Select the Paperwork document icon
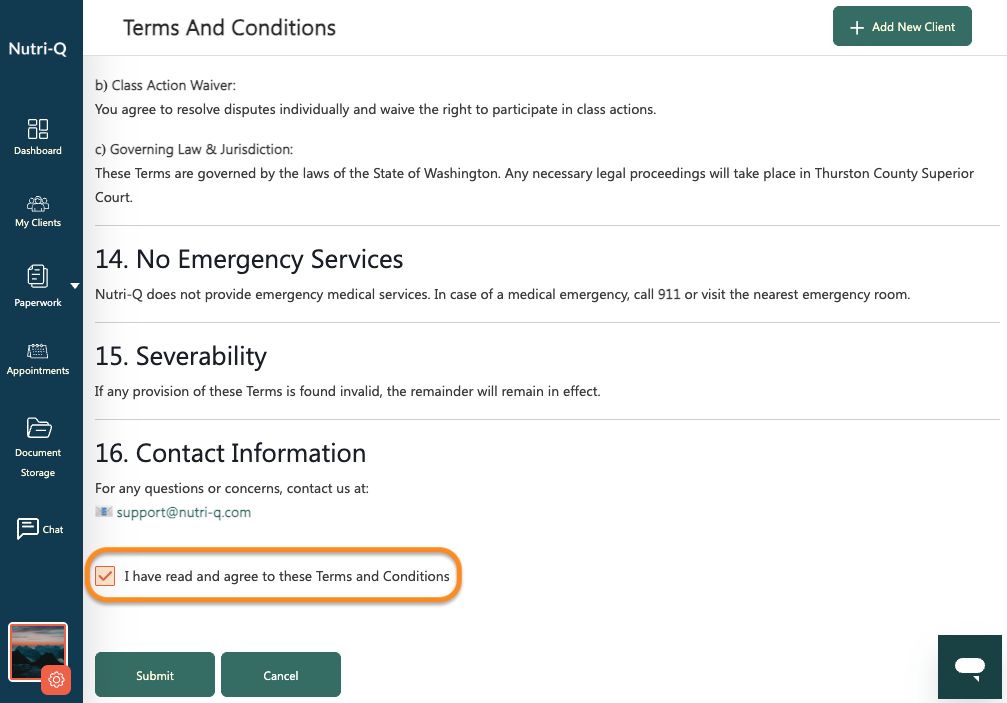 point(38,276)
